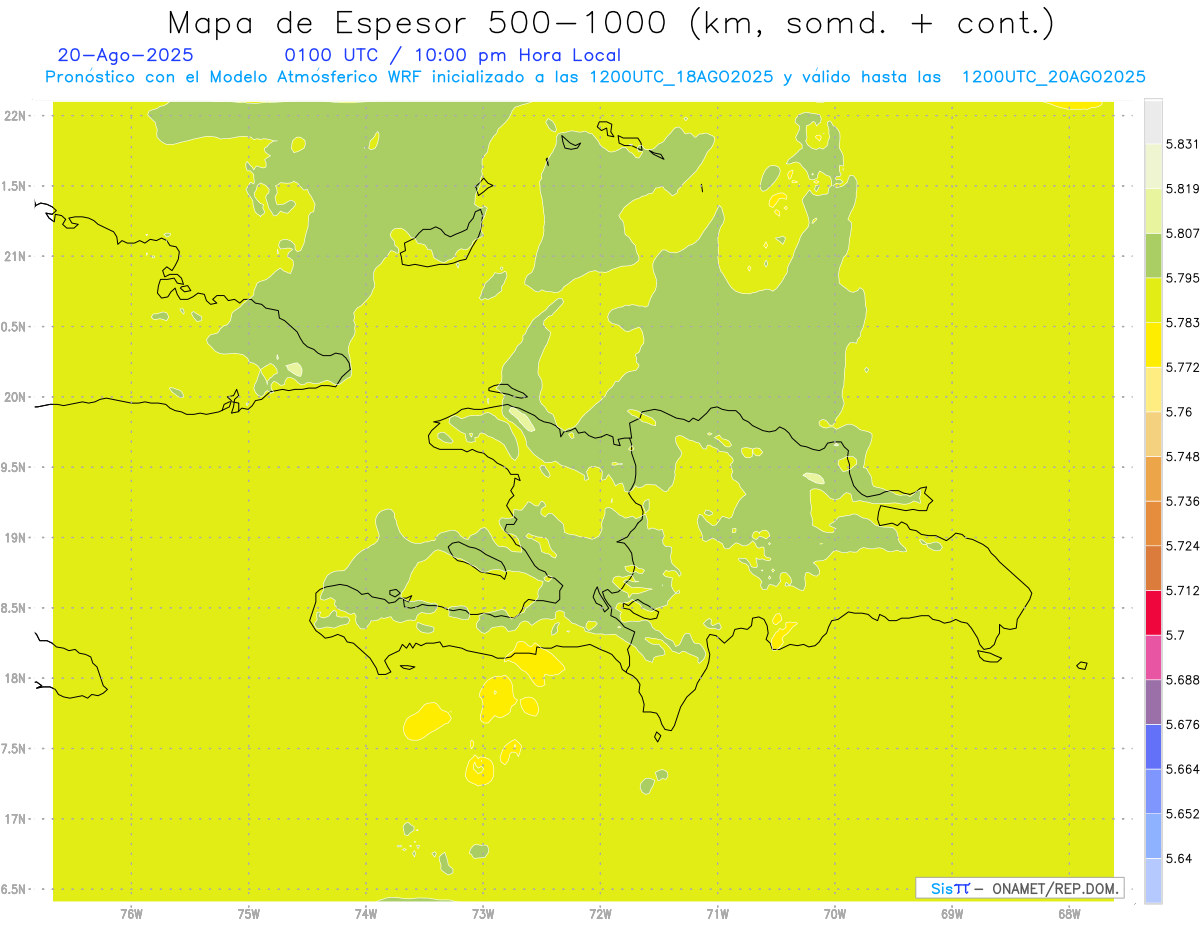This screenshot has width=1200, height=927.
Task: Click the 20N latitude label
Action: [x=14, y=397]
